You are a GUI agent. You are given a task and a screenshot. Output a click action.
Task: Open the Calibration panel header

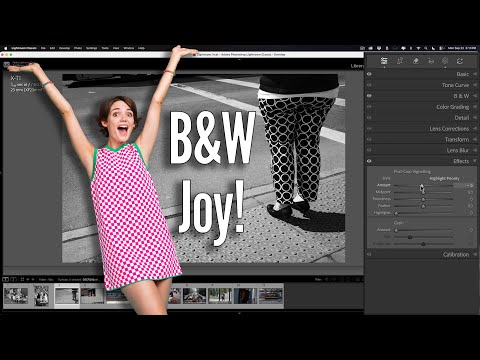point(422,254)
